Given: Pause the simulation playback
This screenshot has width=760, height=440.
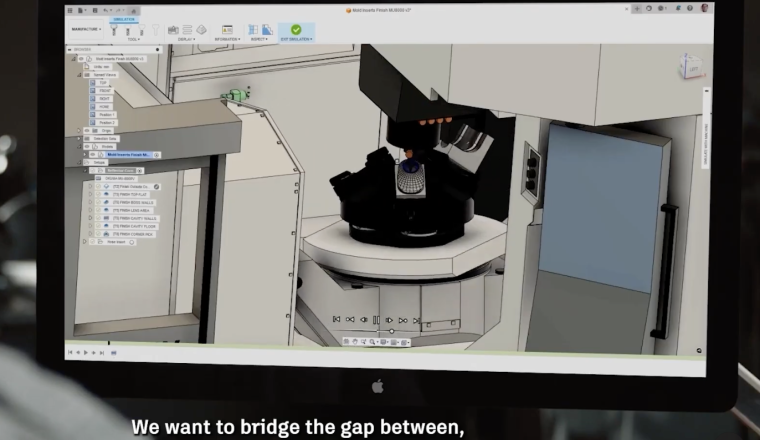Looking at the screenshot, I should (x=376, y=320).
